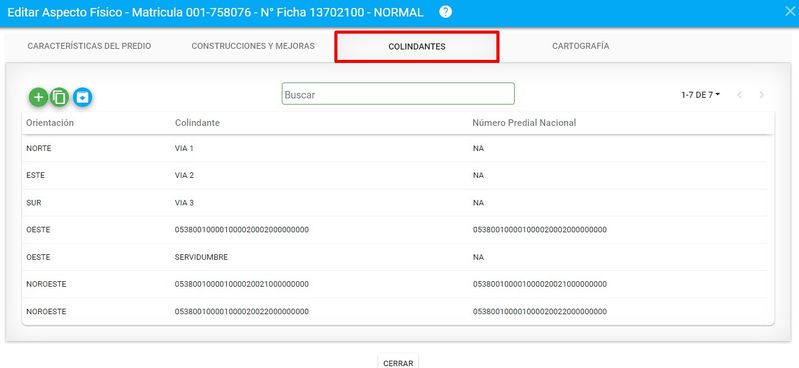The image size is (799, 368).
Task: Open the Cartografía tab
Action: [x=580, y=46]
